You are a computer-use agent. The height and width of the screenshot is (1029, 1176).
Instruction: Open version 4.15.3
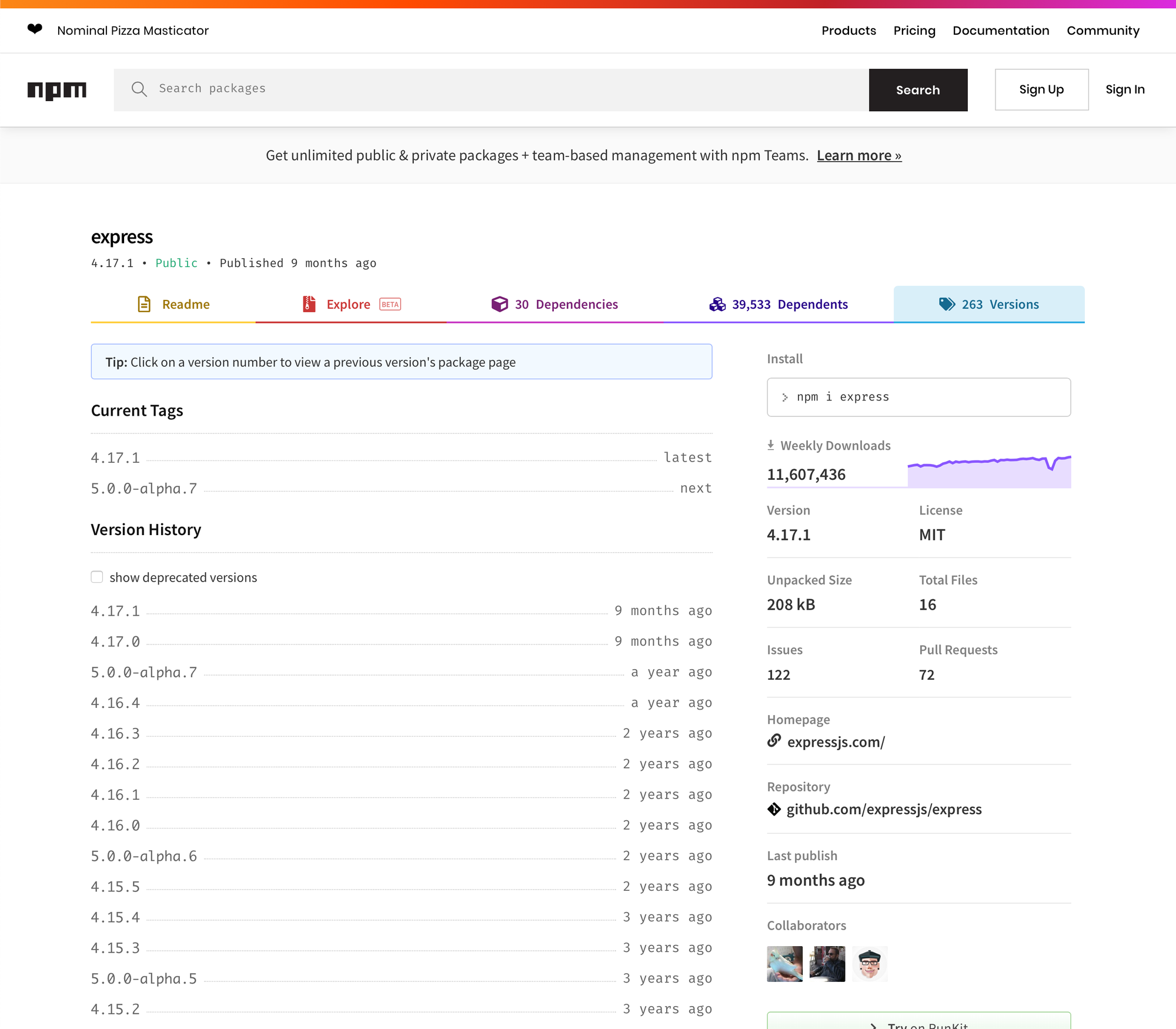(115, 948)
